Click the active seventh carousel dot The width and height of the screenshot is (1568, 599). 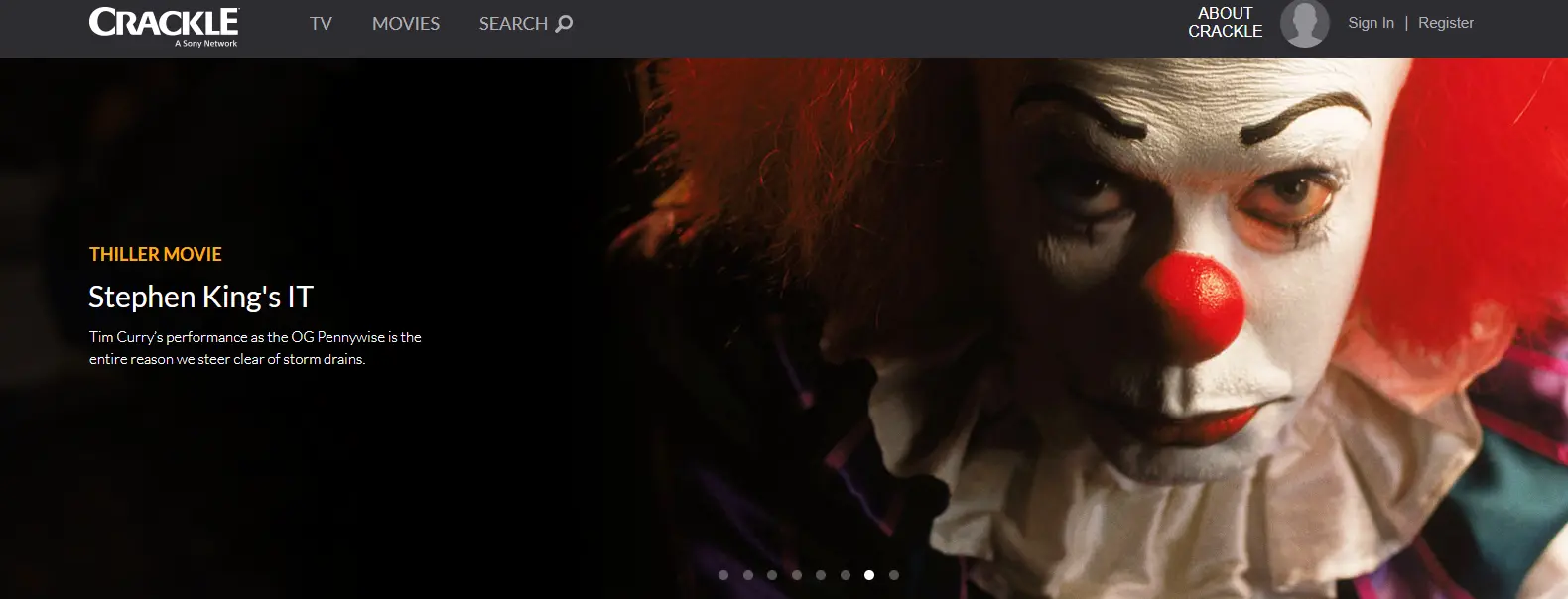click(869, 575)
